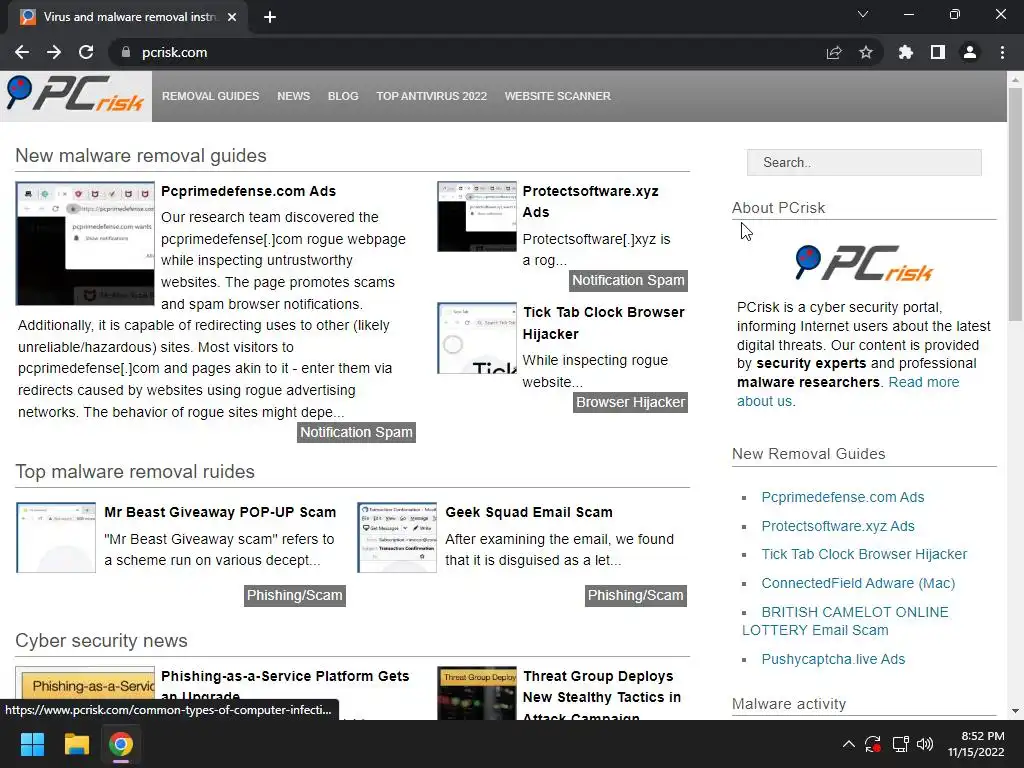Reload the pcrisk.com page
1024x768 pixels.
coord(86,52)
